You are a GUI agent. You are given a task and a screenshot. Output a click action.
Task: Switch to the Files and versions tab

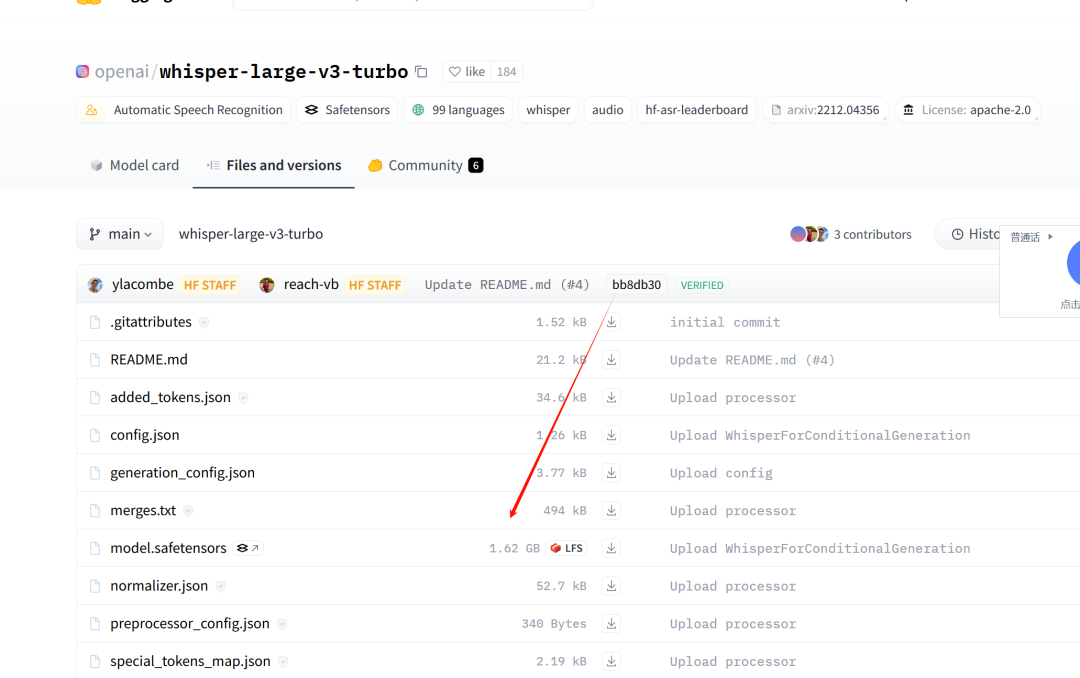[x=273, y=165]
